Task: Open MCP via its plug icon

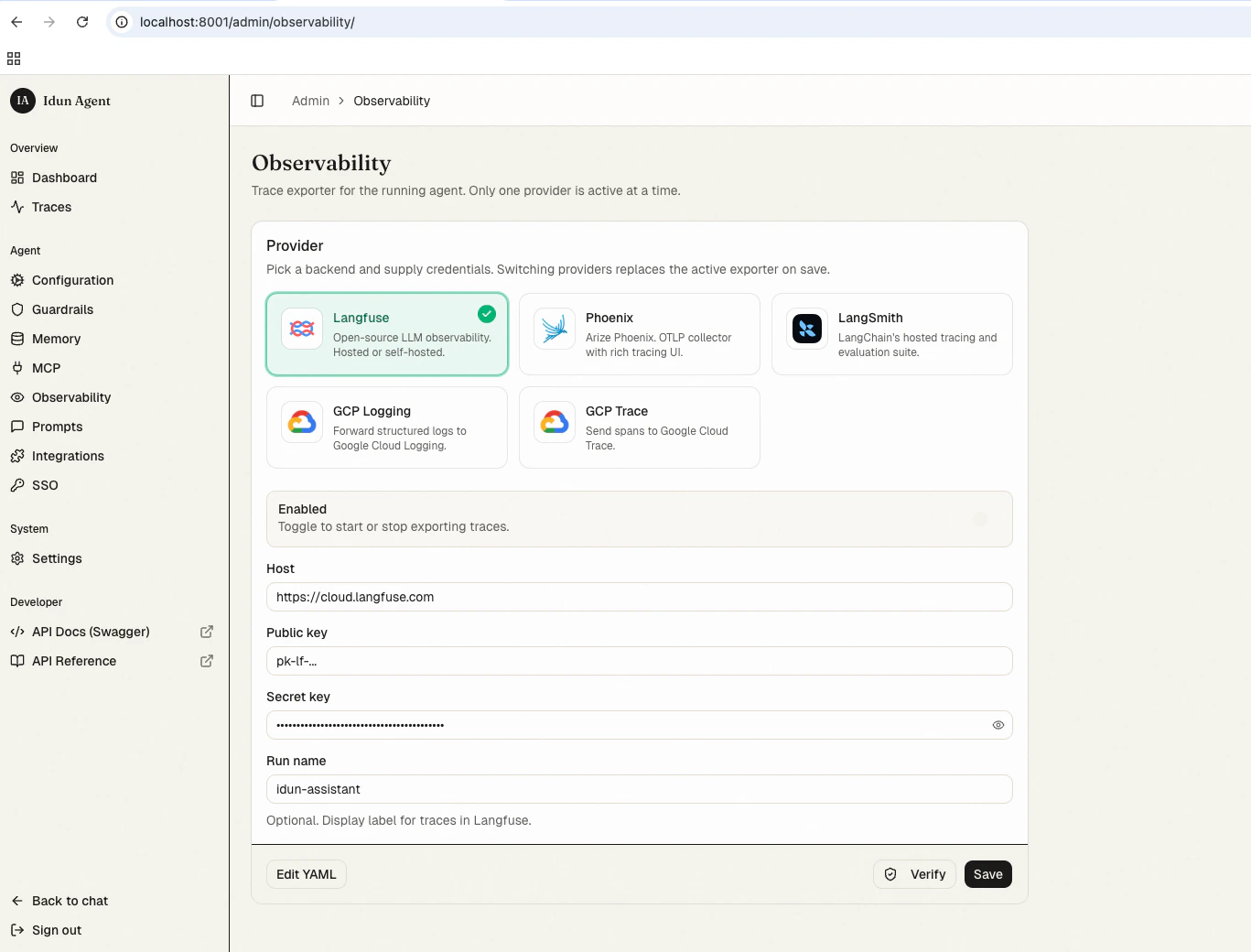Action: point(17,368)
